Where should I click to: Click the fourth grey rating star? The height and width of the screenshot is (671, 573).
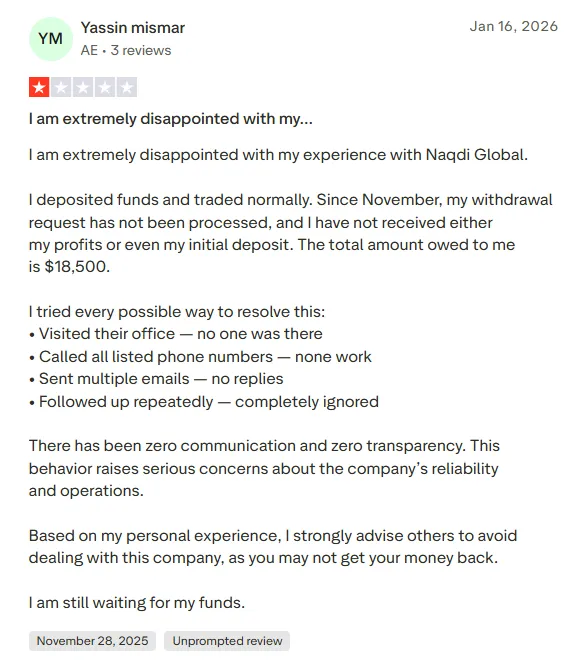coord(105,87)
